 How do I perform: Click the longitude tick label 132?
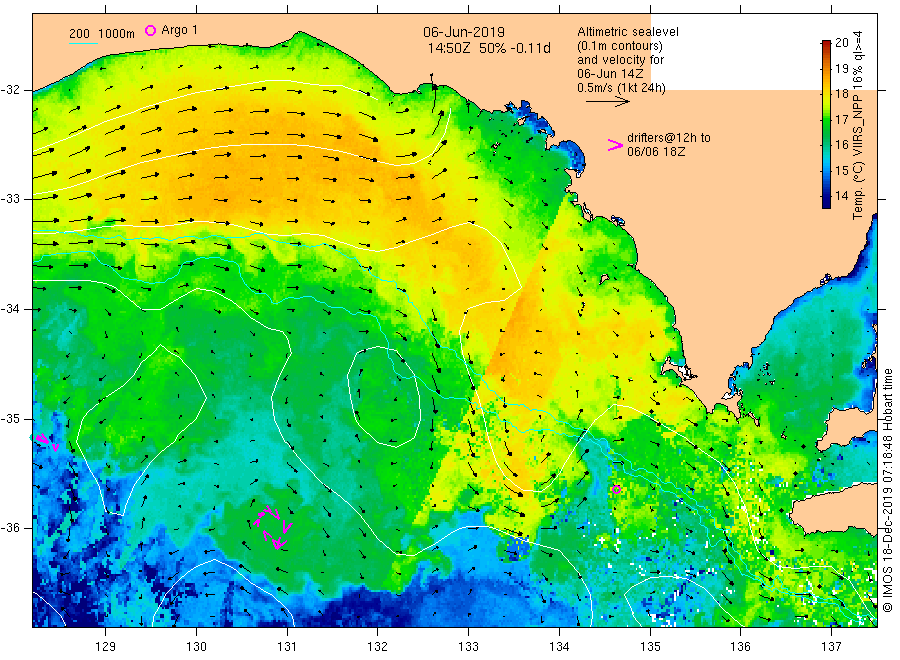point(378,647)
